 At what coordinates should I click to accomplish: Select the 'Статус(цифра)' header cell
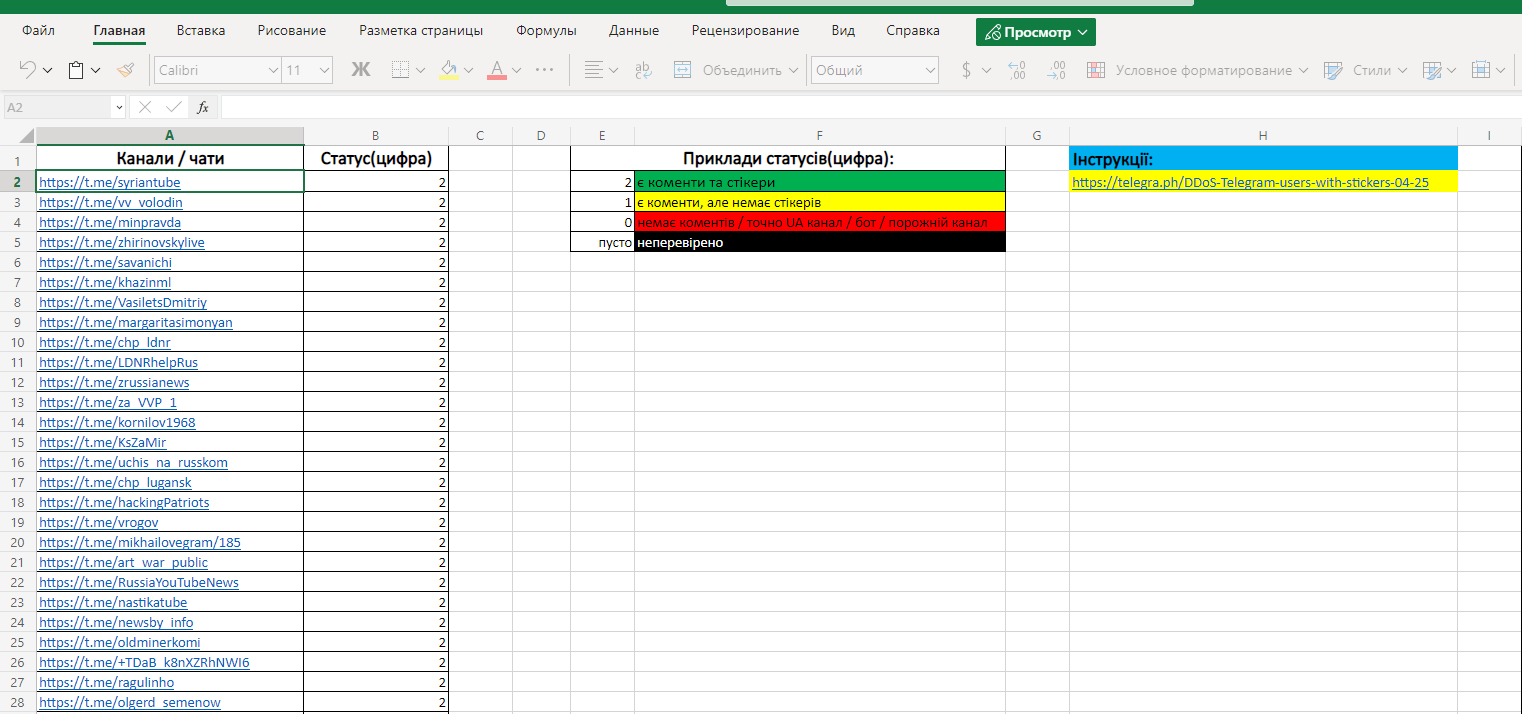click(376, 159)
